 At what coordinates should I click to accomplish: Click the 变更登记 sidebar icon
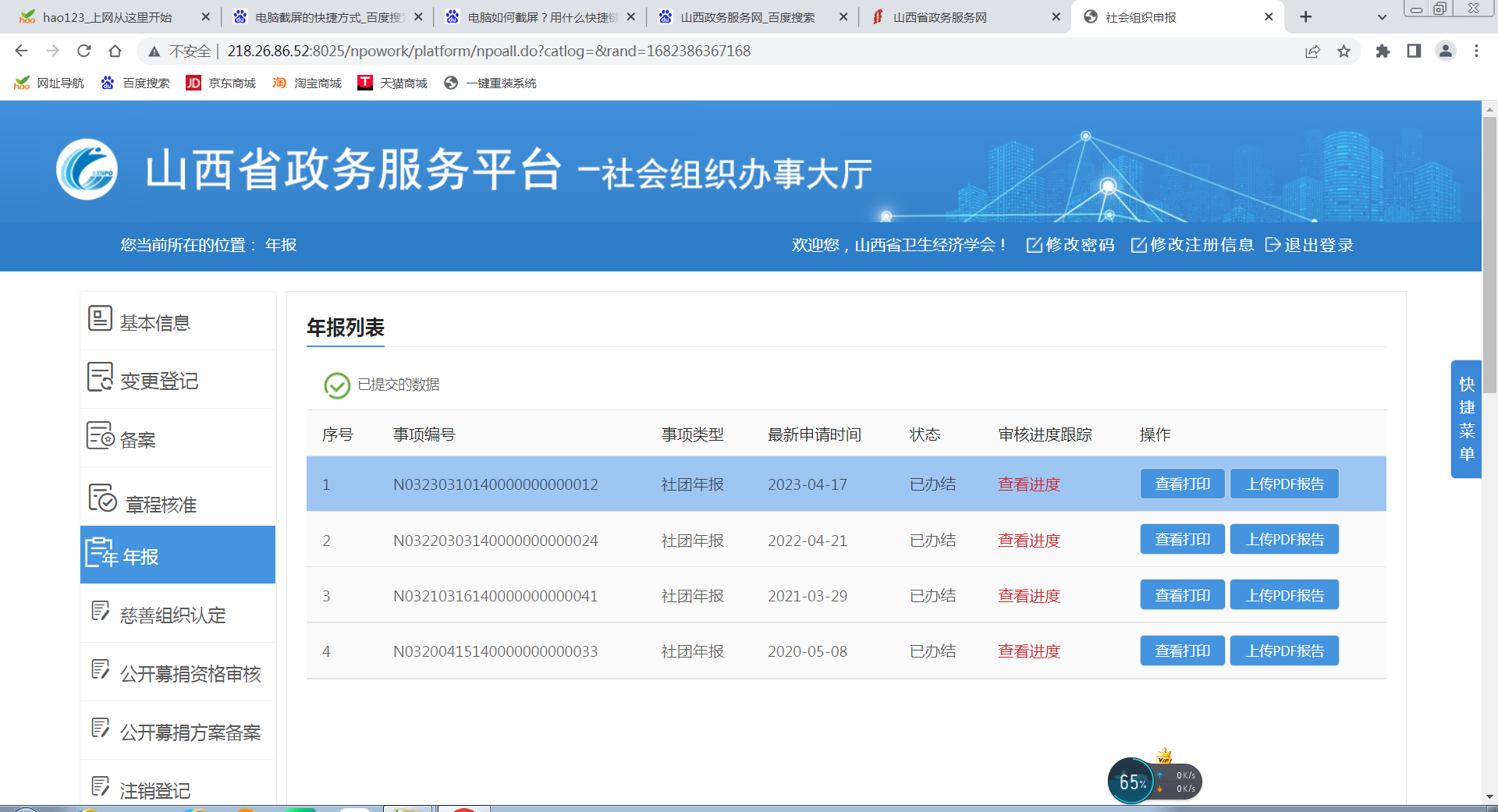point(100,377)
